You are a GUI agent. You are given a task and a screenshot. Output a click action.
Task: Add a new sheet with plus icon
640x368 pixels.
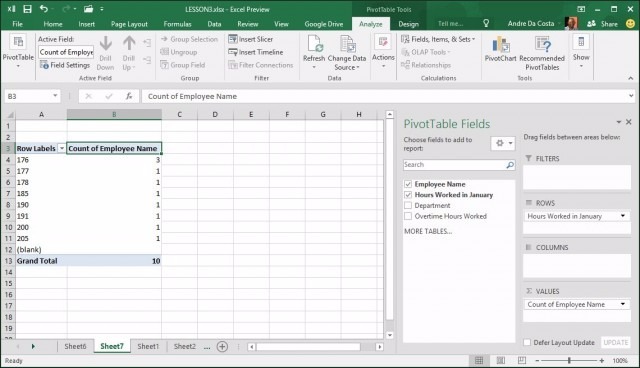pos(222,347)
